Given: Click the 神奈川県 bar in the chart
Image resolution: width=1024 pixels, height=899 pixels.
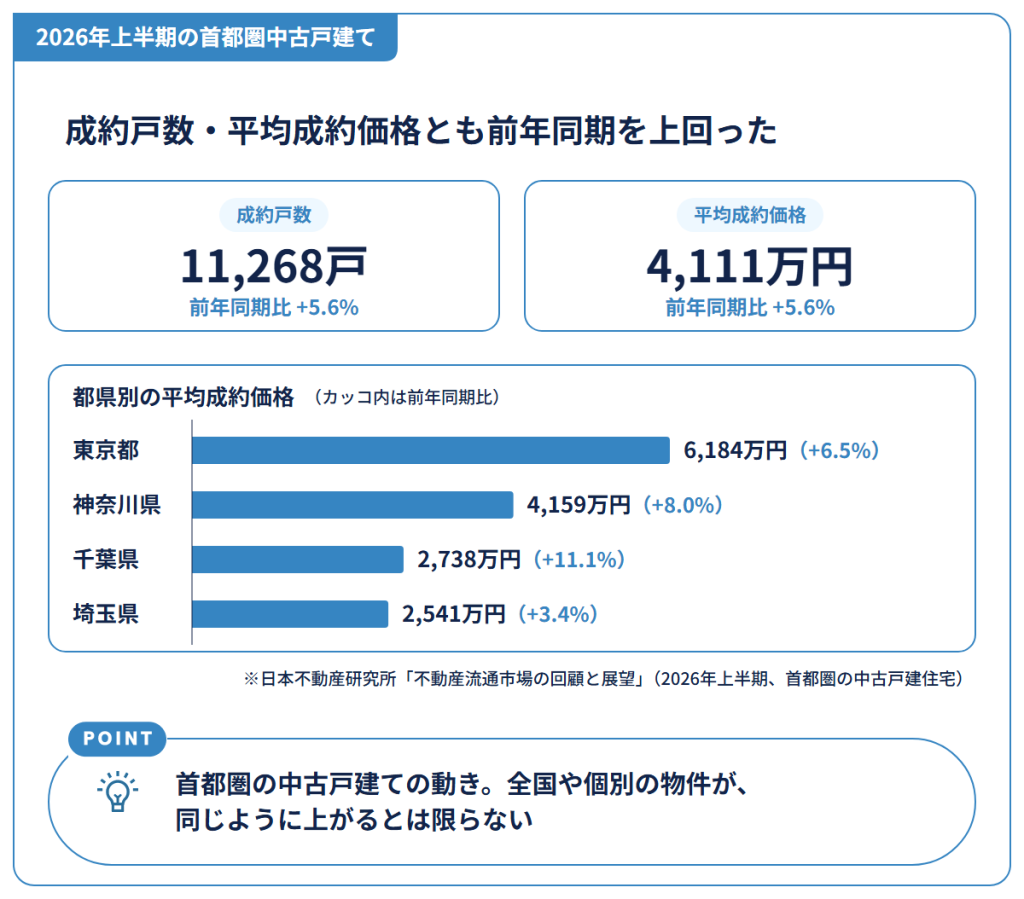Looking at the screenshot, I should click(x=353, y=505).
